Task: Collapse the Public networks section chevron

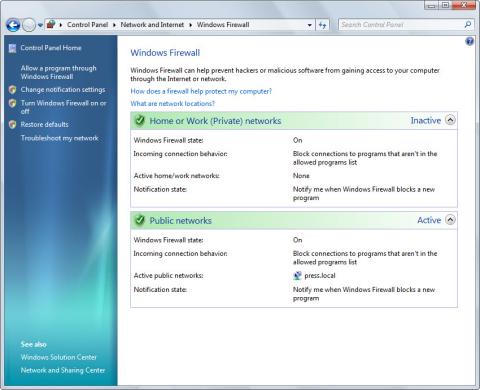Action: point(450,220)
